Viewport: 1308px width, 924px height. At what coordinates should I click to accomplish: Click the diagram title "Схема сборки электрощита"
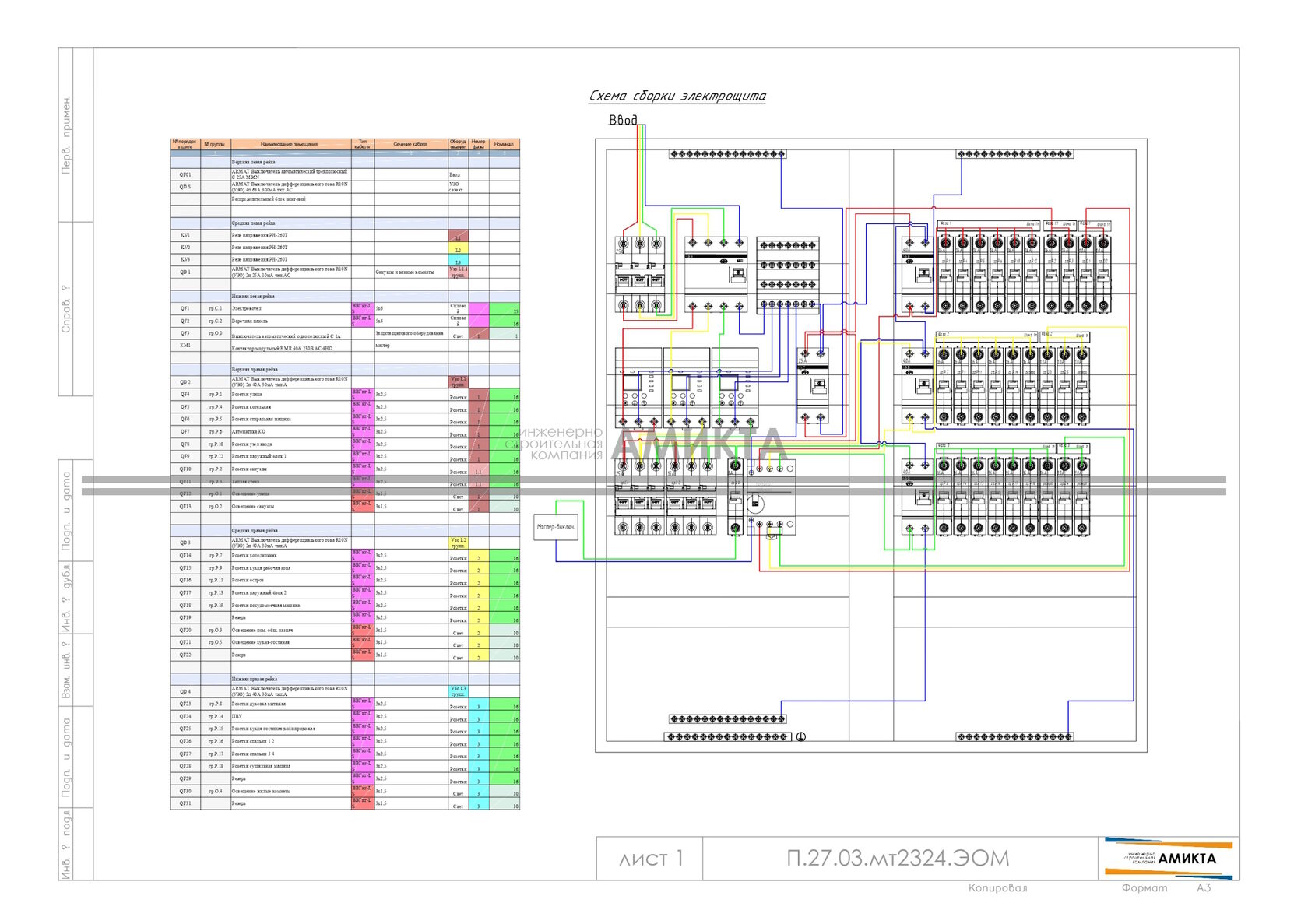point(677,96)
